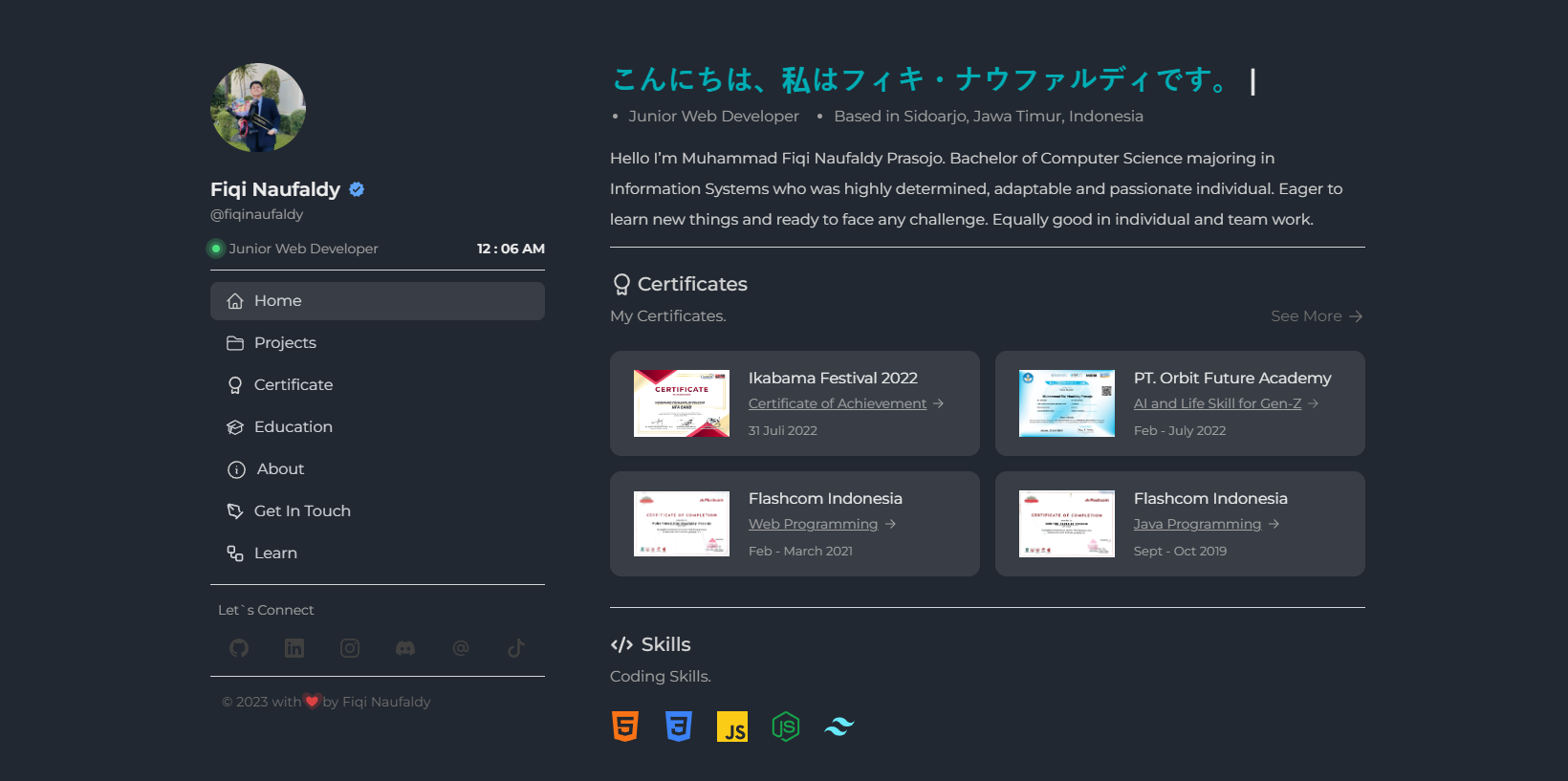Click the info circle icon for About

tap(236, 469)
